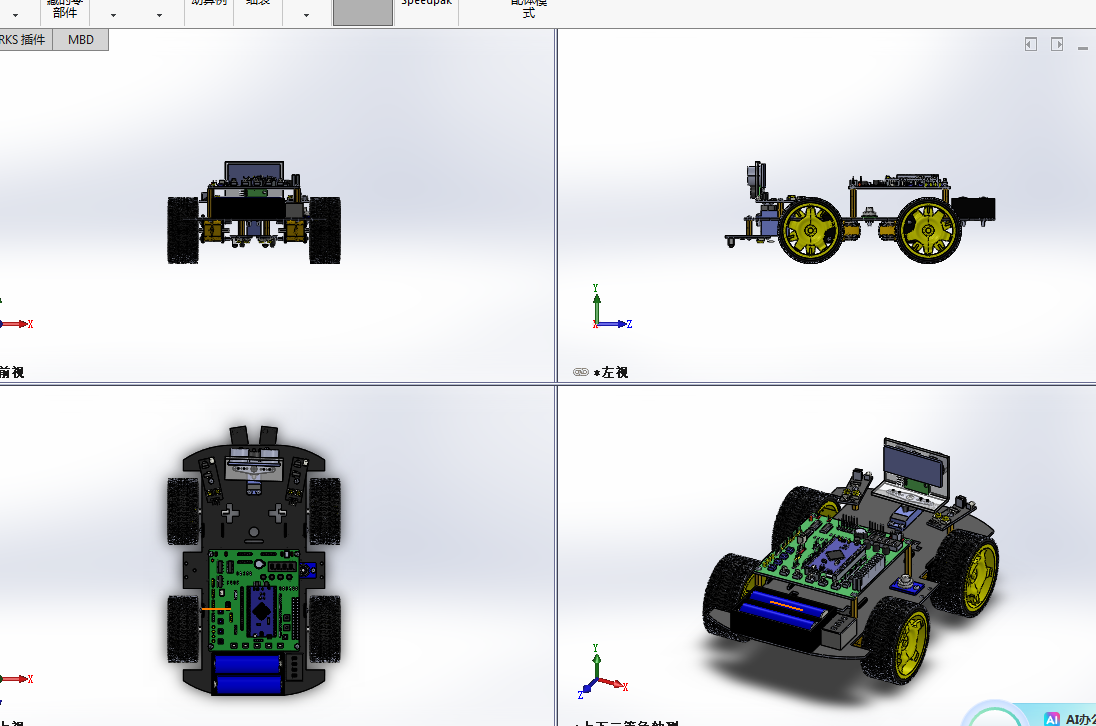Select the *左视 view label
Image resolution: width=1096 pixels, height=726 pixels.
[x=611, y=372]
